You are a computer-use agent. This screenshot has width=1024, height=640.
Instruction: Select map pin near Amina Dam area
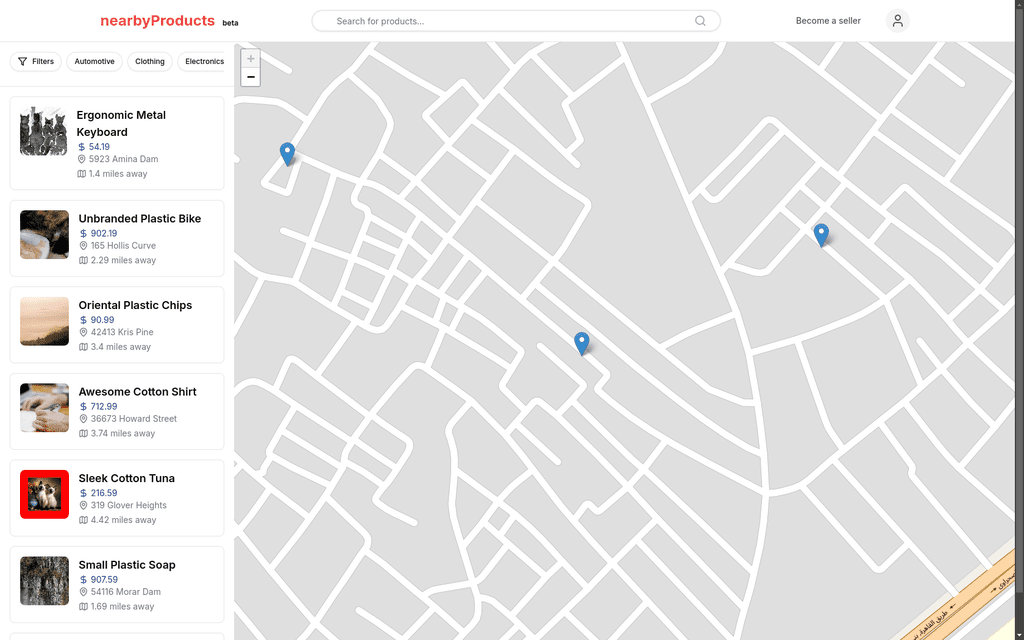click(x=287, y=154)
